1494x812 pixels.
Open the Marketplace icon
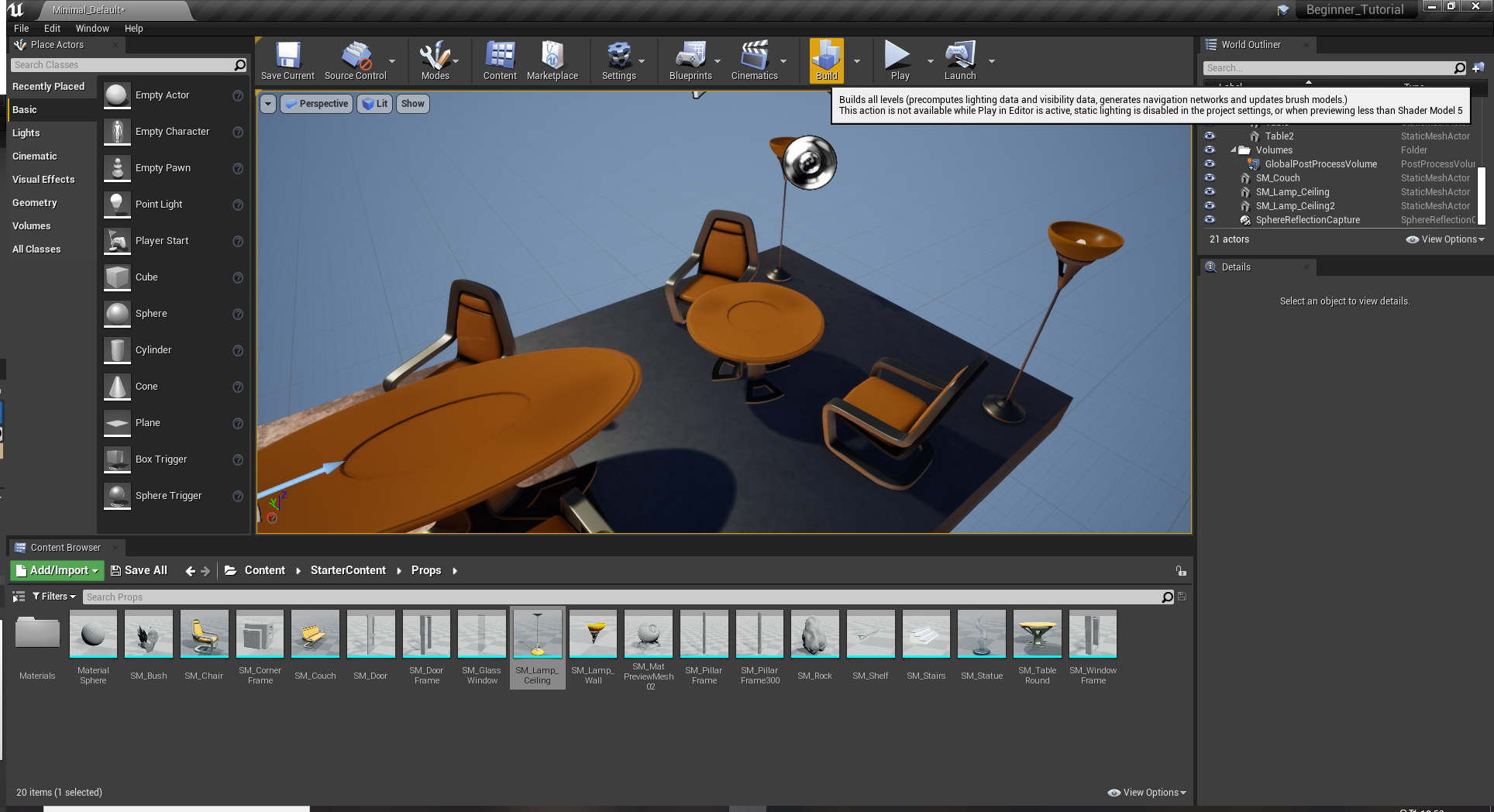[553, 61]
